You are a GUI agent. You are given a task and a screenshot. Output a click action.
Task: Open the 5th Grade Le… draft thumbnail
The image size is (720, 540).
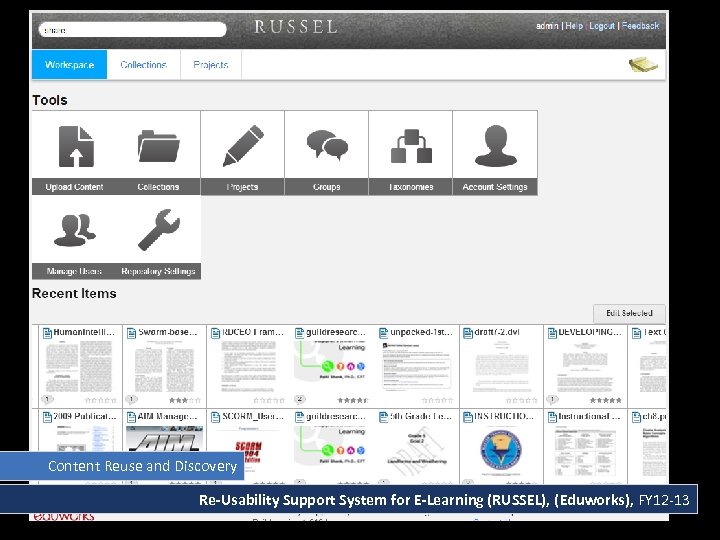pos(417,450)
